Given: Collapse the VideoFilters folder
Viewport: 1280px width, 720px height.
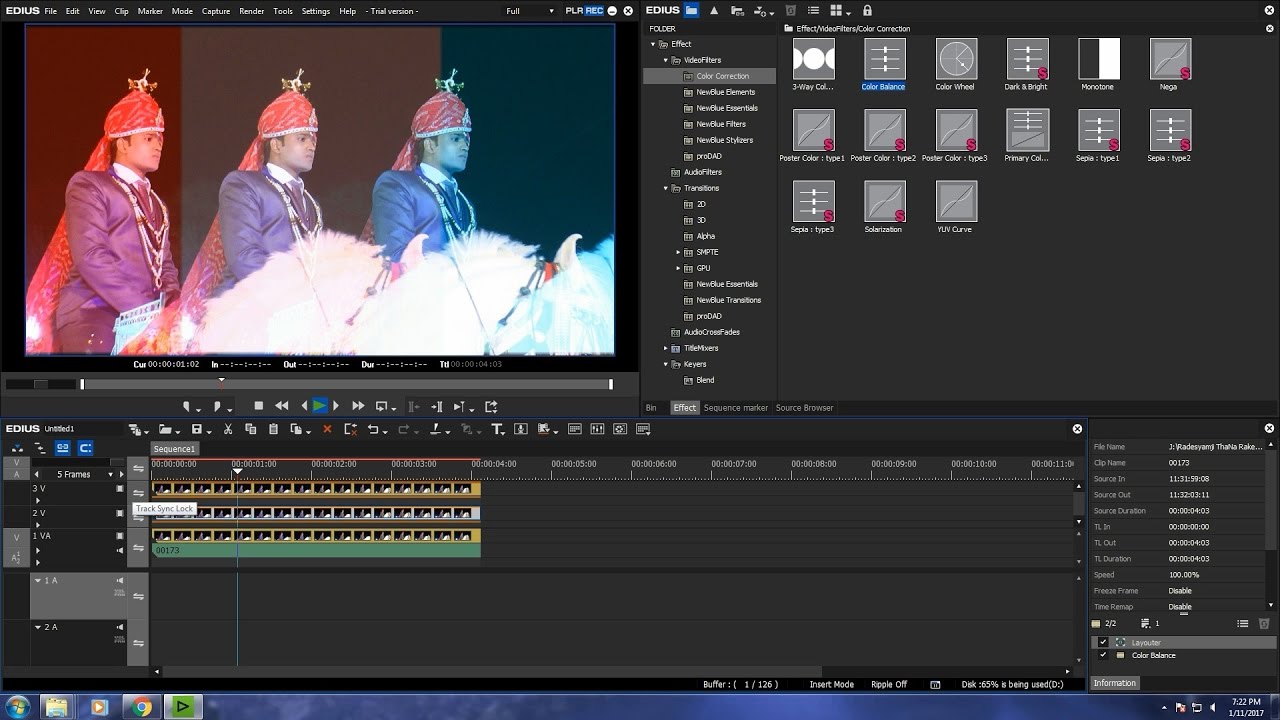Looking at the screenshot, I should pos(665,60).
